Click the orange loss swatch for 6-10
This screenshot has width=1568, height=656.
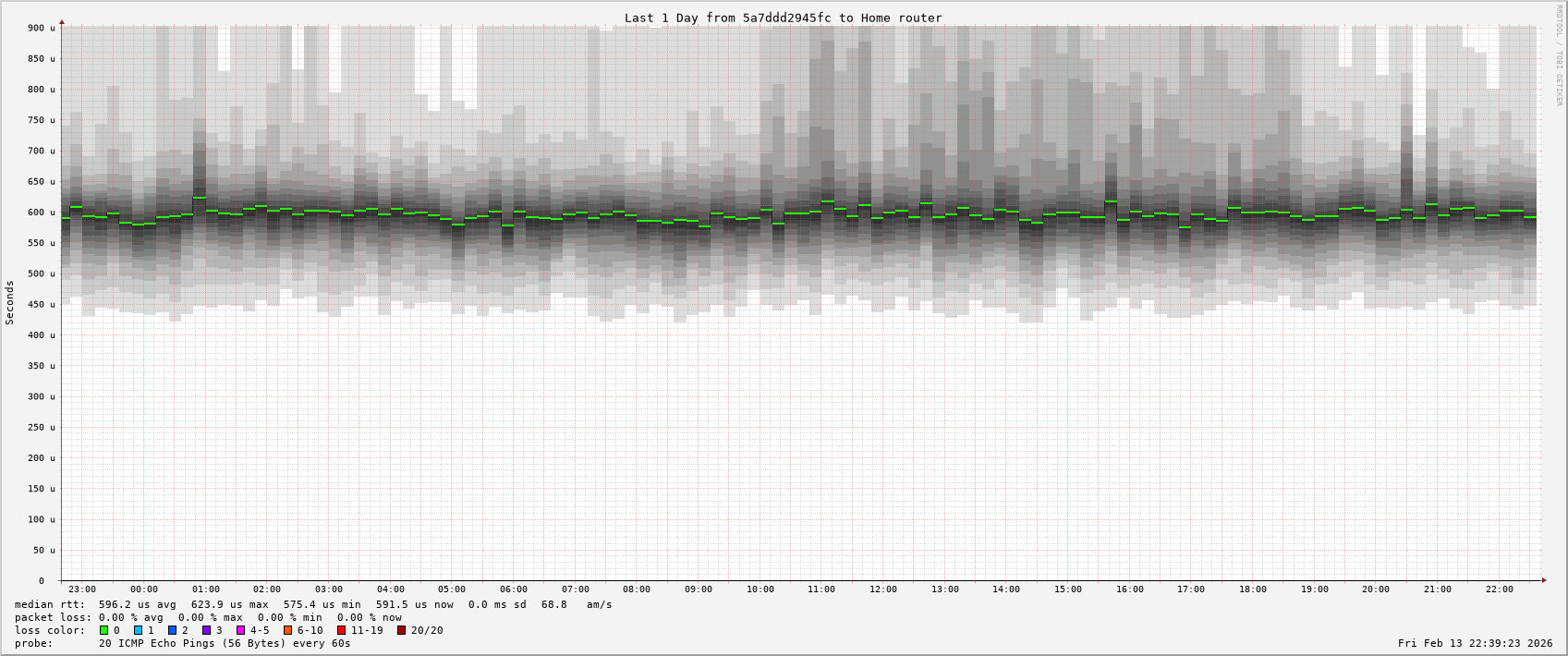click(x=288, y=631)
